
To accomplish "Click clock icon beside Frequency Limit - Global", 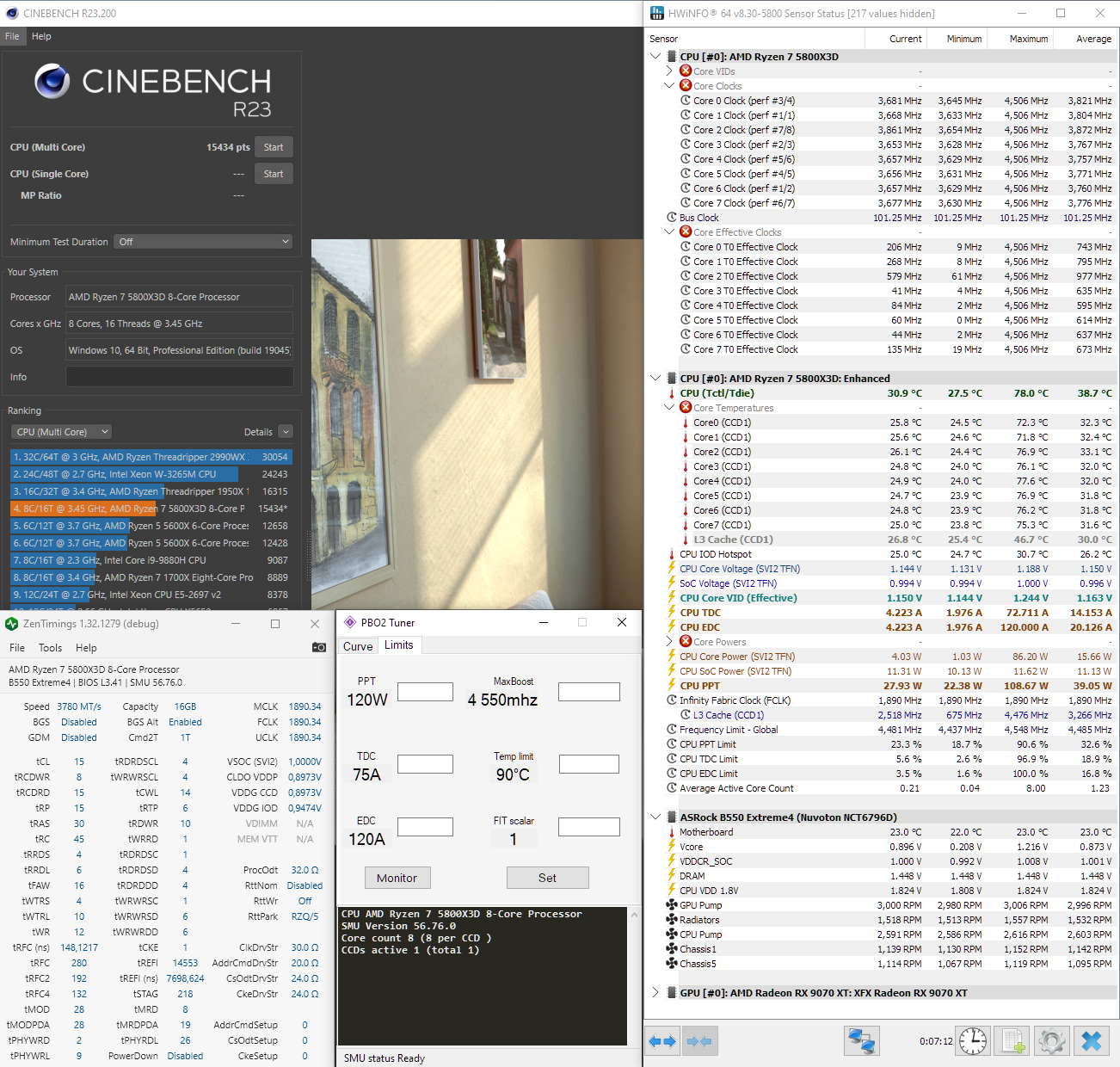I will (x=672, y=730).
